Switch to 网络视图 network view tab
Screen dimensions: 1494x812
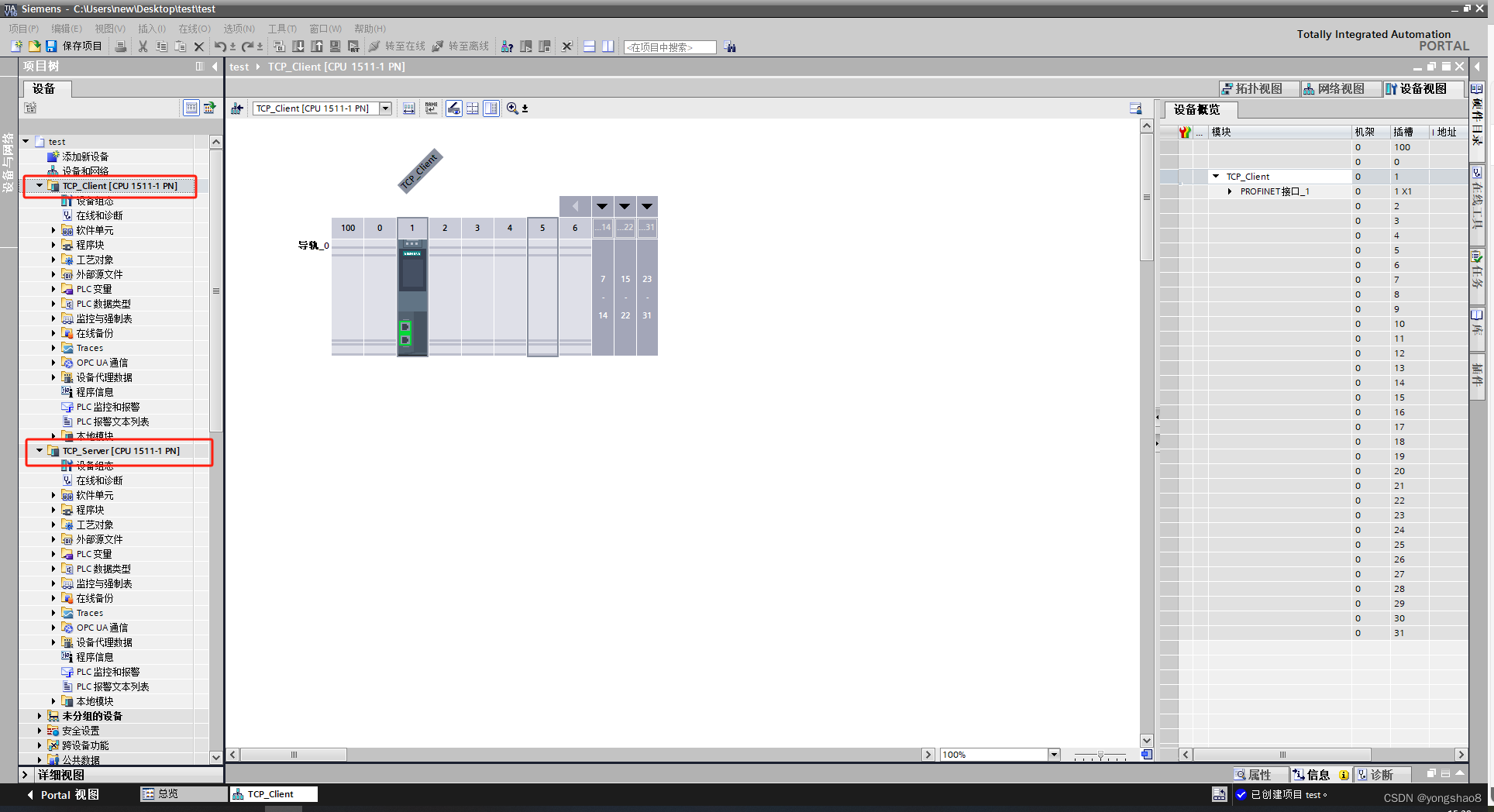click(x=1341, y=88)
